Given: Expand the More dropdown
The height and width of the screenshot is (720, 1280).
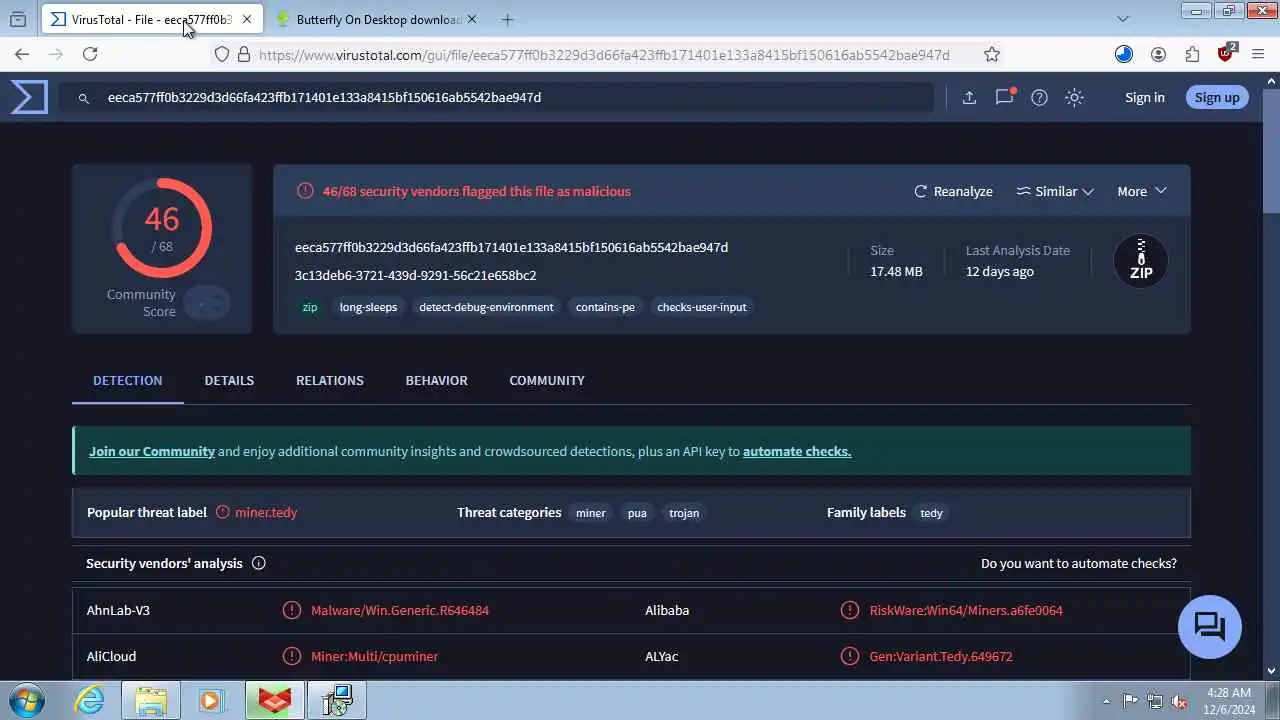Looking at the screenshot, I should (1142, 191).
